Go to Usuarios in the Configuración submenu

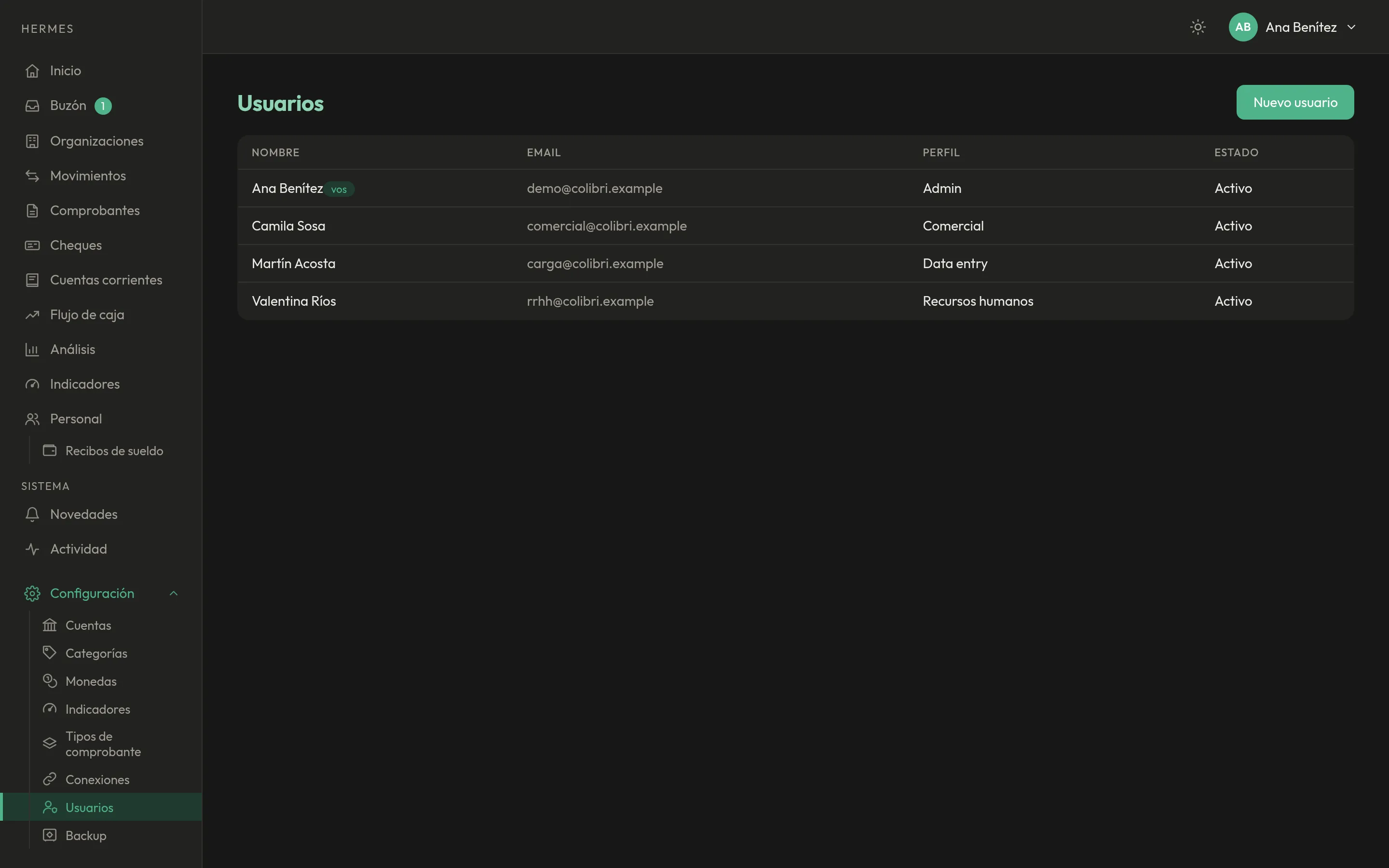(x=101, y=807)
